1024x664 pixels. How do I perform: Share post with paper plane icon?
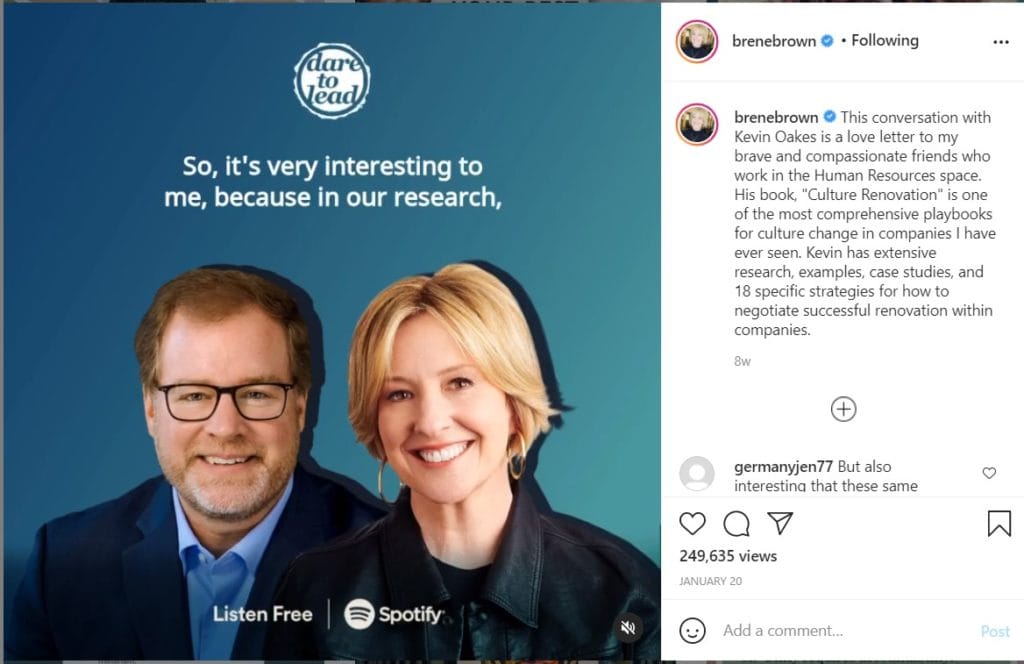[x=780, y=523]
